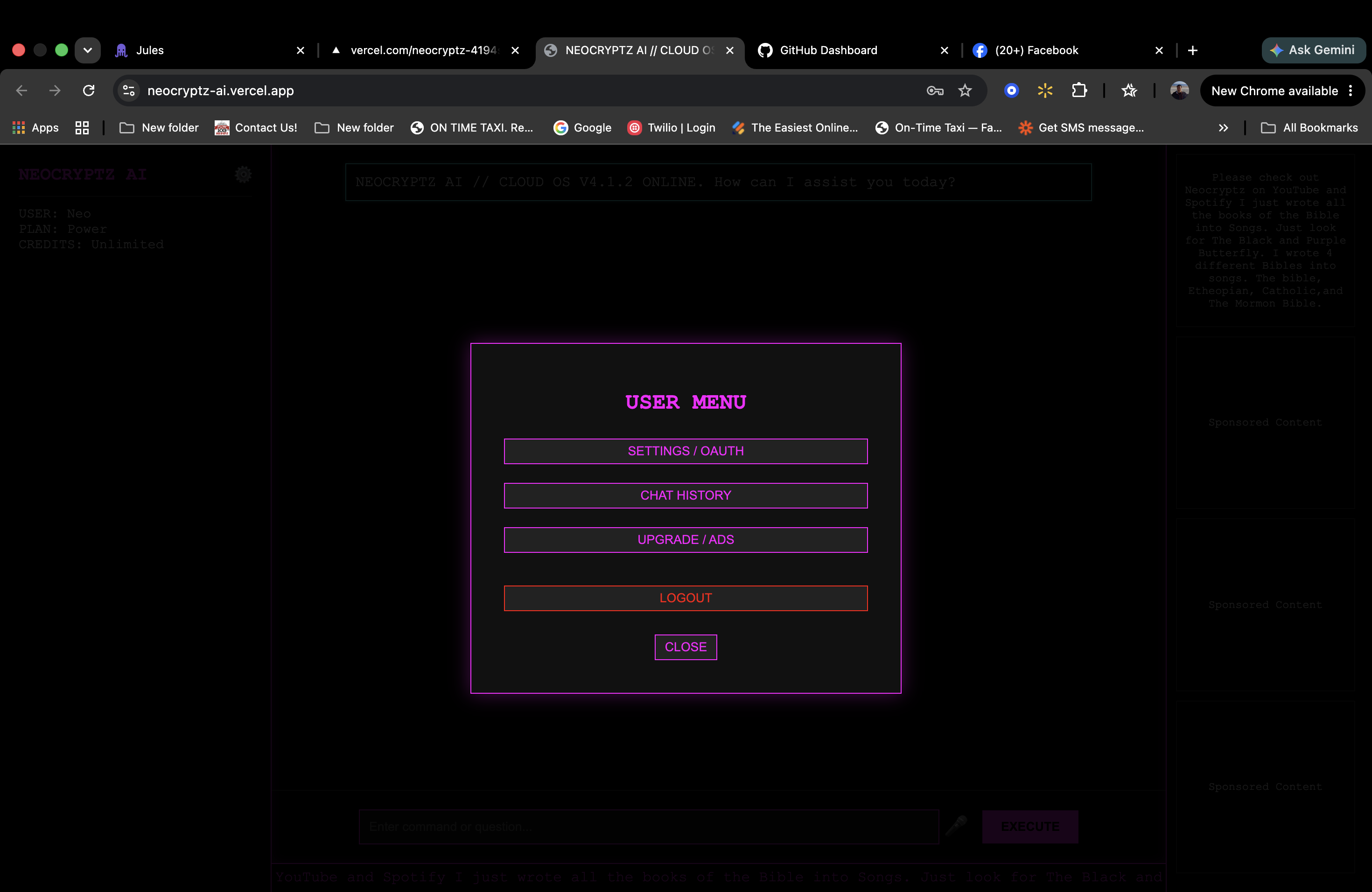The image size is (1372, 892).
Task: Open The Easiest Online... bookmark
Action: [795, 128]
